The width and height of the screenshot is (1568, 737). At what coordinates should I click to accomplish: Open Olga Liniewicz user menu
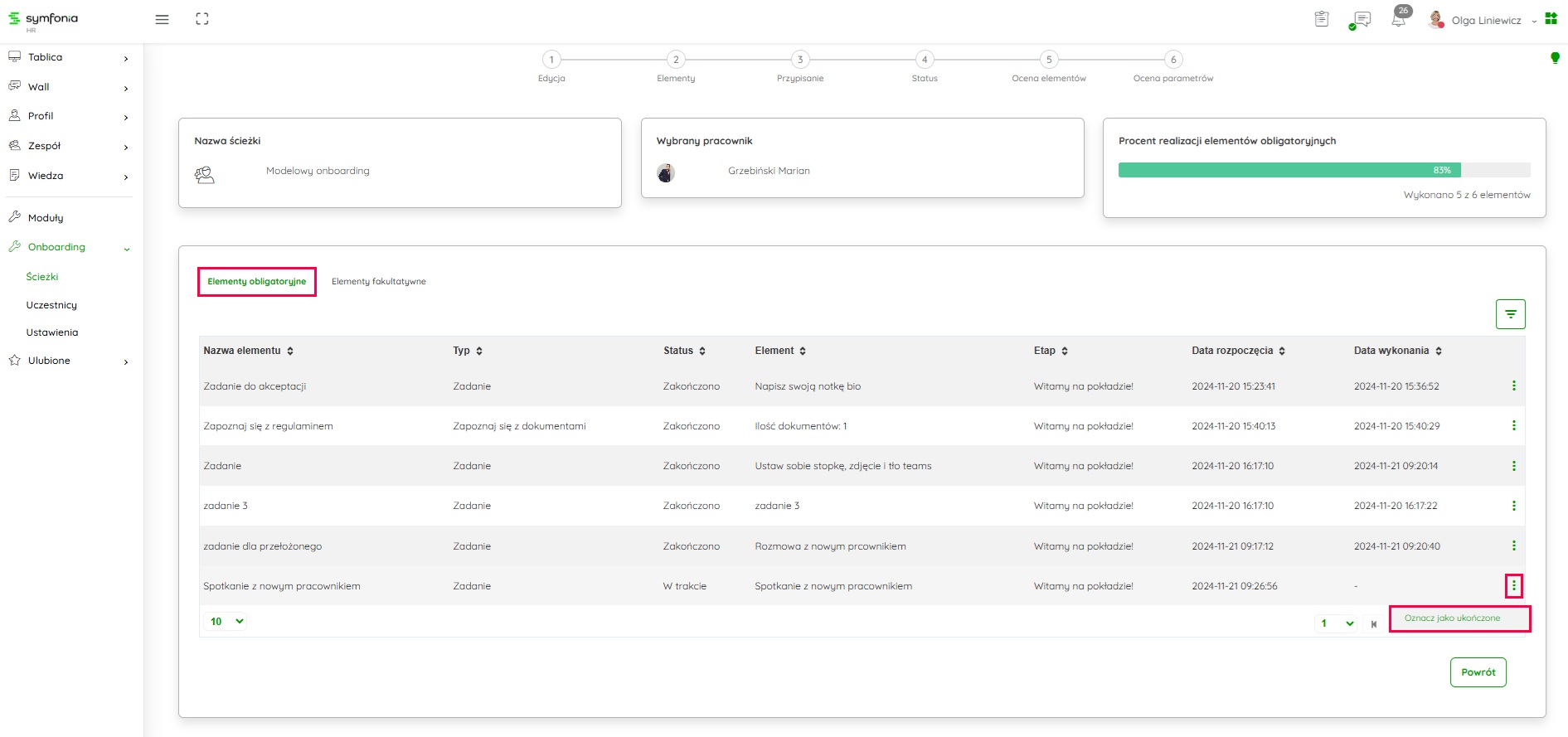point(1486,21)
